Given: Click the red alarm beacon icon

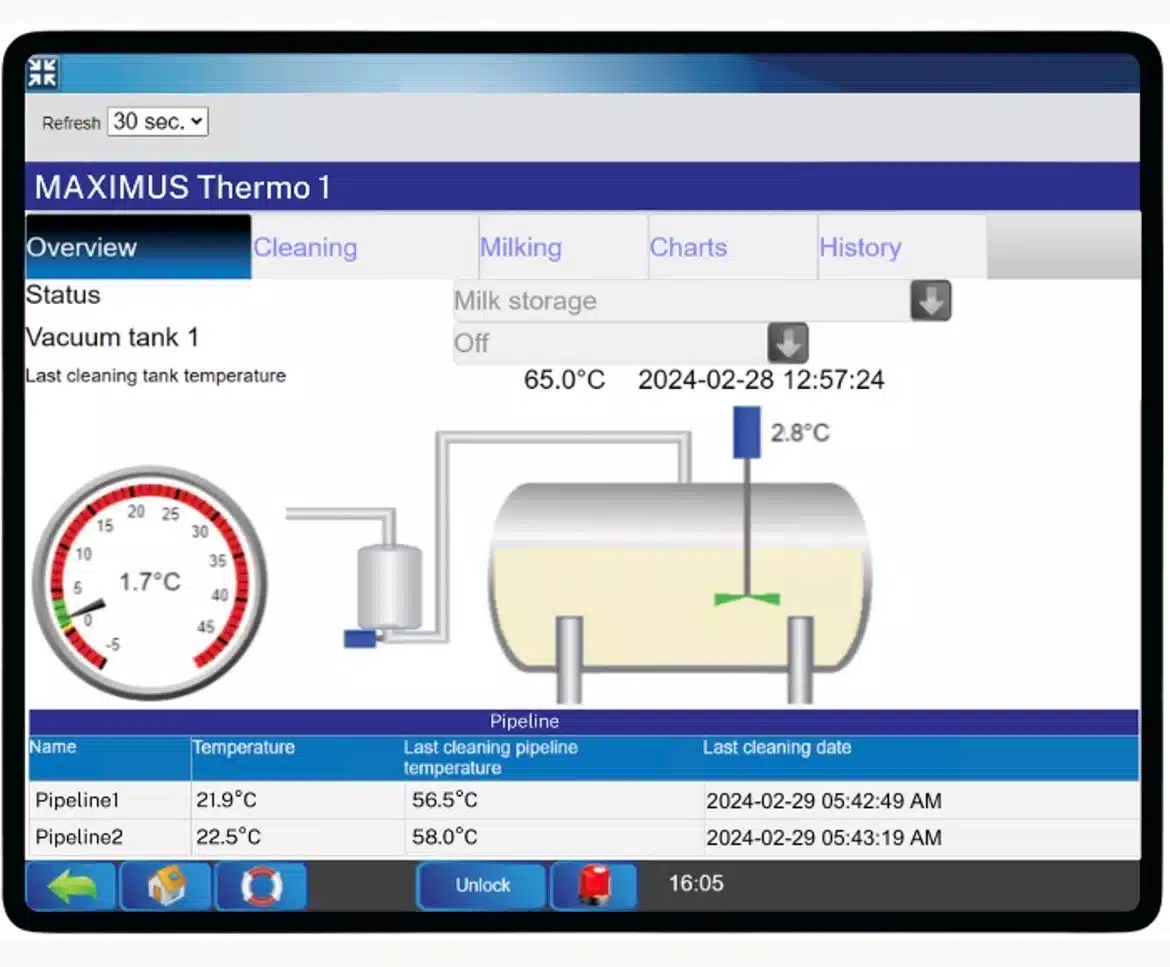Looking at the screenshot, I should [594, 884].
